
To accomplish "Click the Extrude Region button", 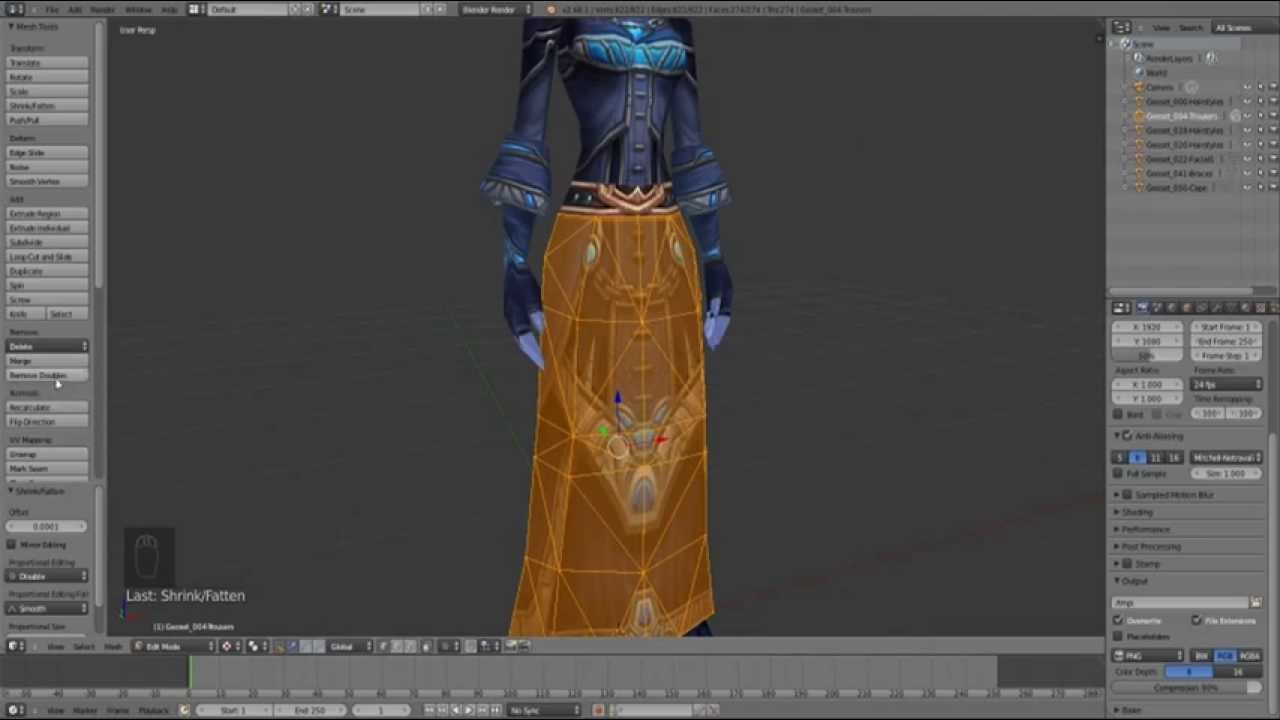I will 48,214.
